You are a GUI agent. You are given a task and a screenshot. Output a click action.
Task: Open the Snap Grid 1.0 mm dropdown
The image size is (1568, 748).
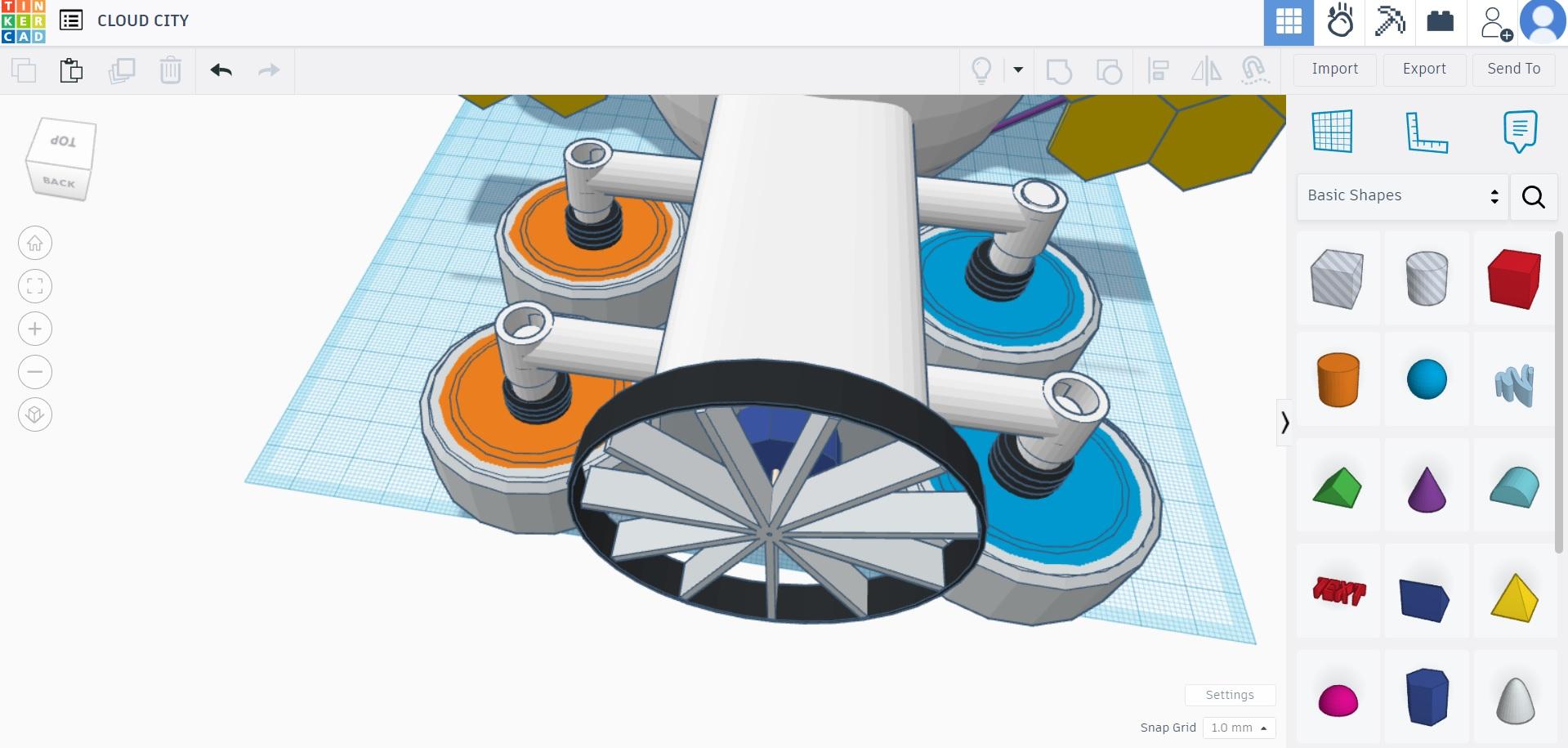coord(1239,728)
